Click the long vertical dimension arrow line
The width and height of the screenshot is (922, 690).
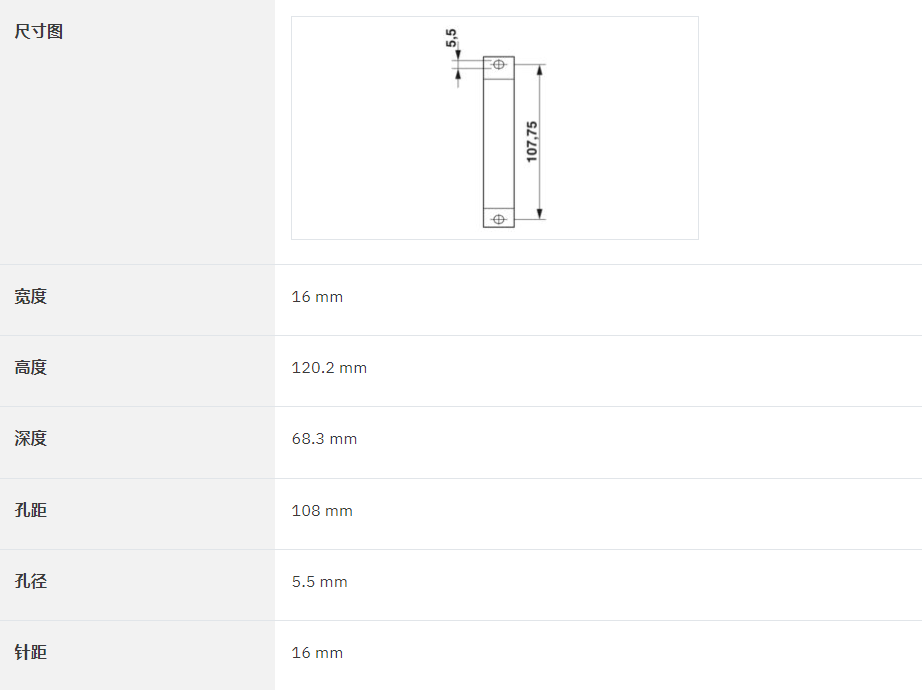coord(540,142)
